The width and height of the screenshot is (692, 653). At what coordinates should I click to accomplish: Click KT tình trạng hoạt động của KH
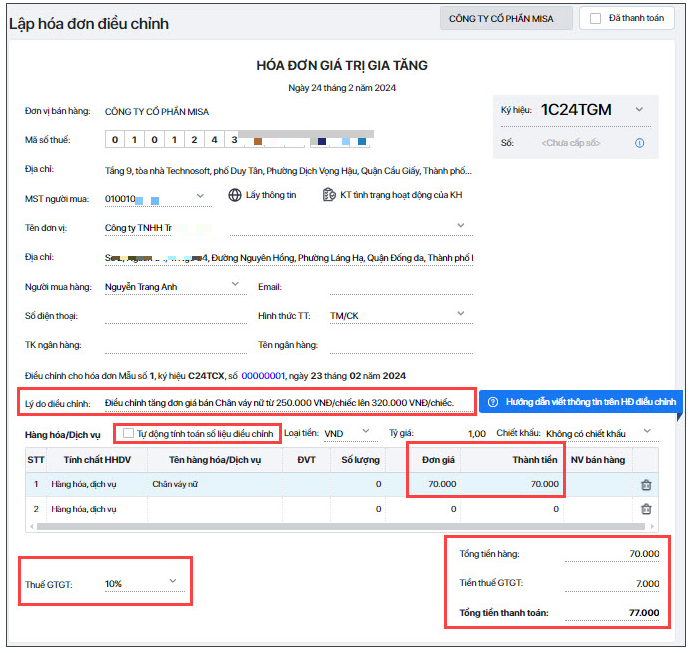pos(401,195)
